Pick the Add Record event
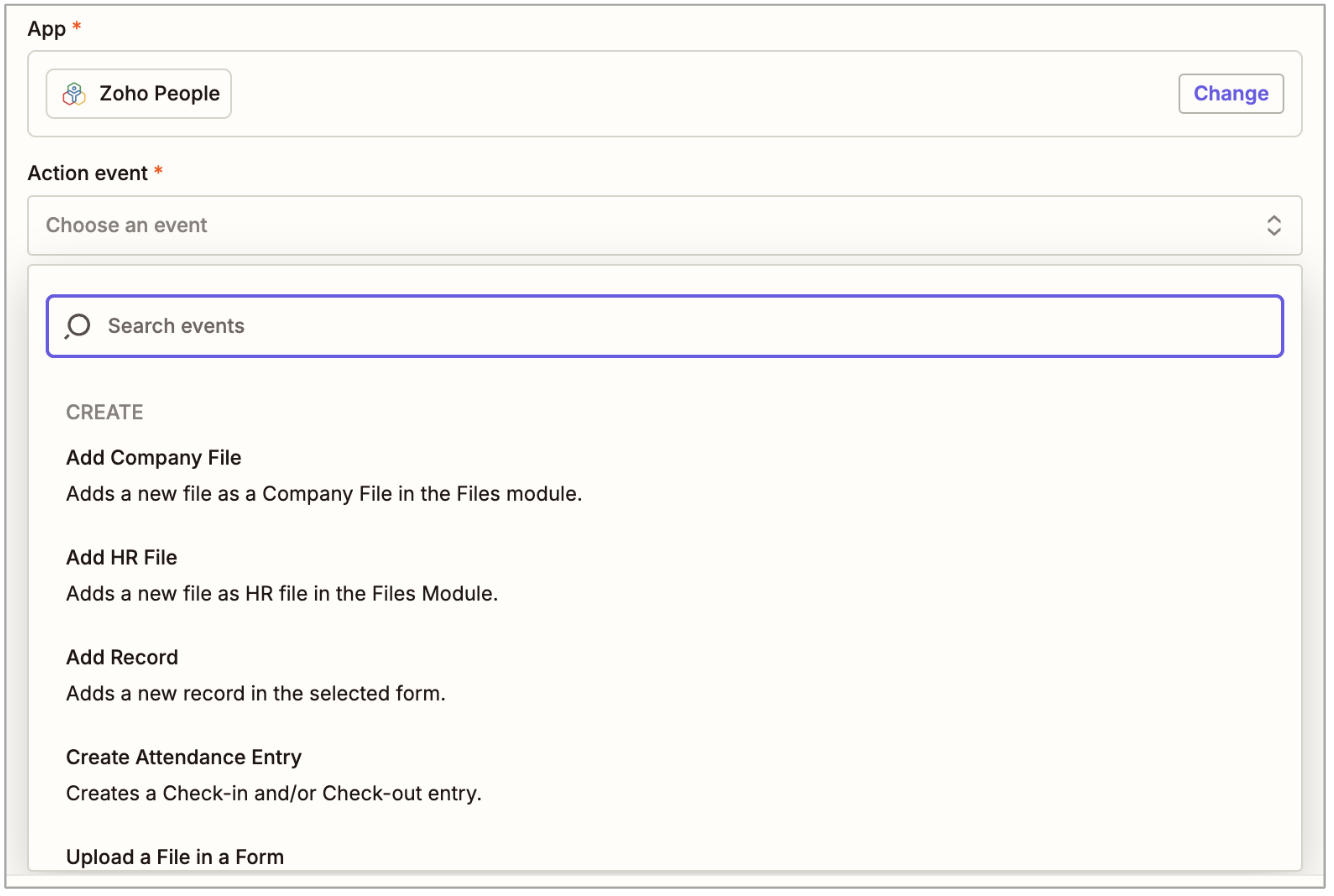Viewport: 1334px width, 896px height. [122, 657]
